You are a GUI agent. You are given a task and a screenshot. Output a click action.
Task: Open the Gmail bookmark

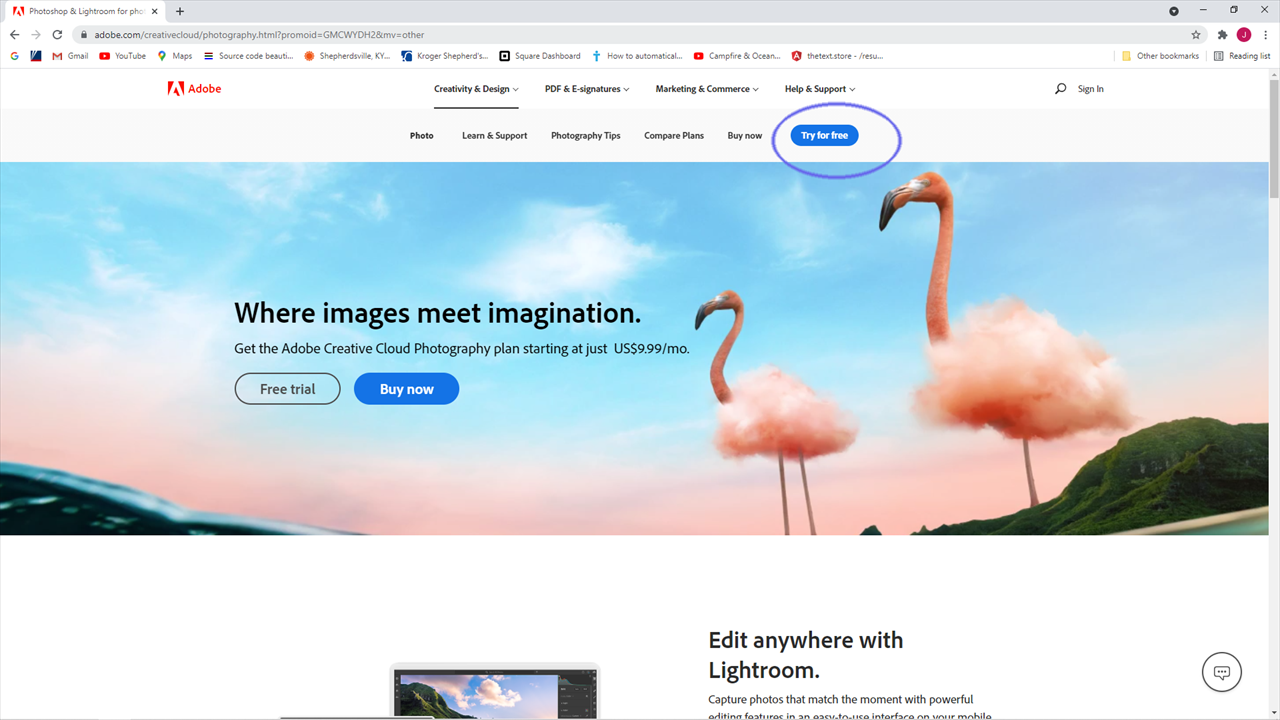click(x=70, y=56)
